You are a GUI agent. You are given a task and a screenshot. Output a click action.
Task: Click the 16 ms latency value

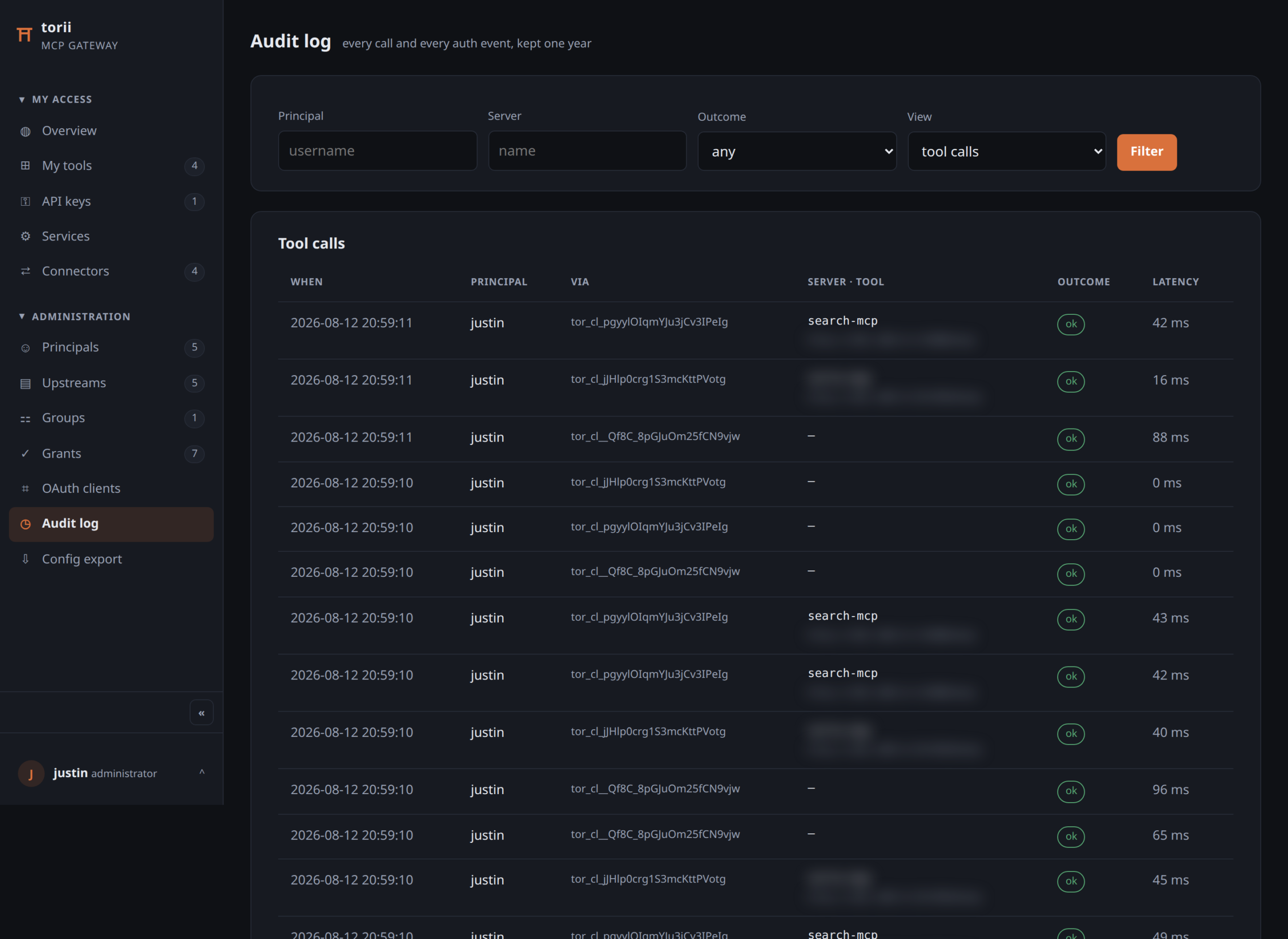(1170, 380)
